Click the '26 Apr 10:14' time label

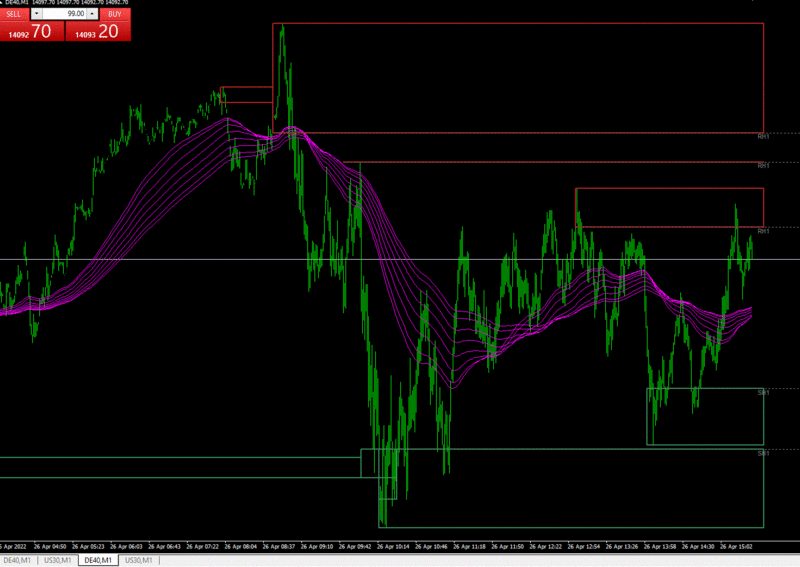coord(393,547)
